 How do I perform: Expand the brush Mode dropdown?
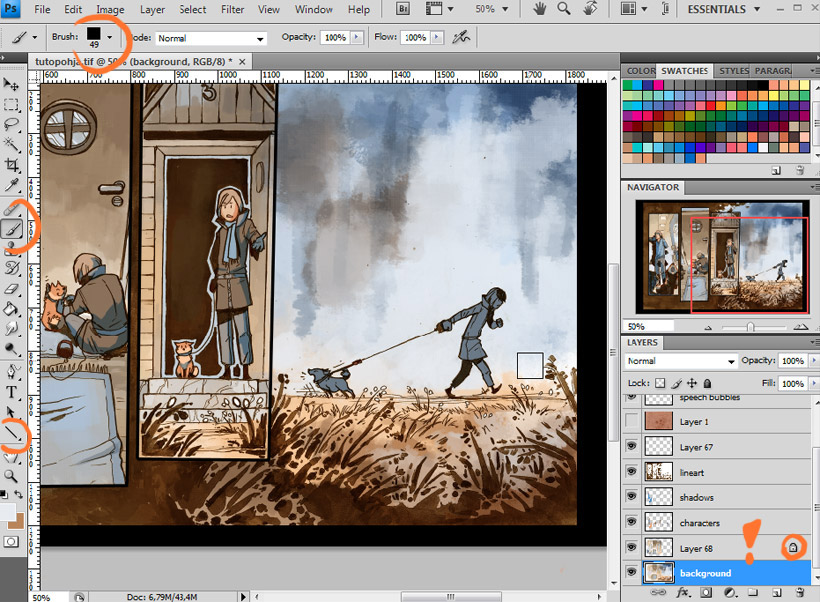[x=211, y=38]
